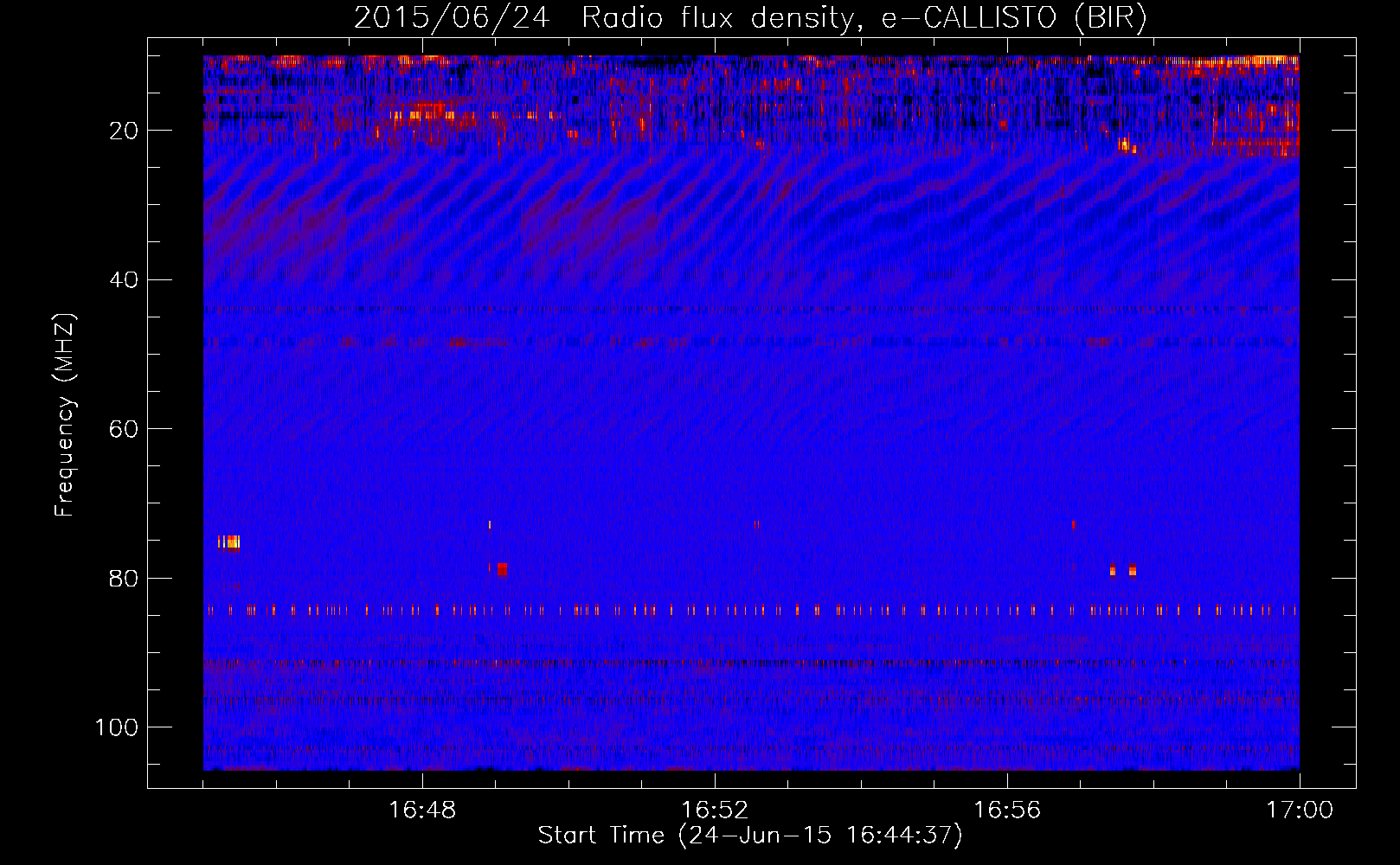Screen dimensions: 1400x865
Task: Click the bright yellow patch near 20 MHz before 17:00
Action: pos(1125,144)
